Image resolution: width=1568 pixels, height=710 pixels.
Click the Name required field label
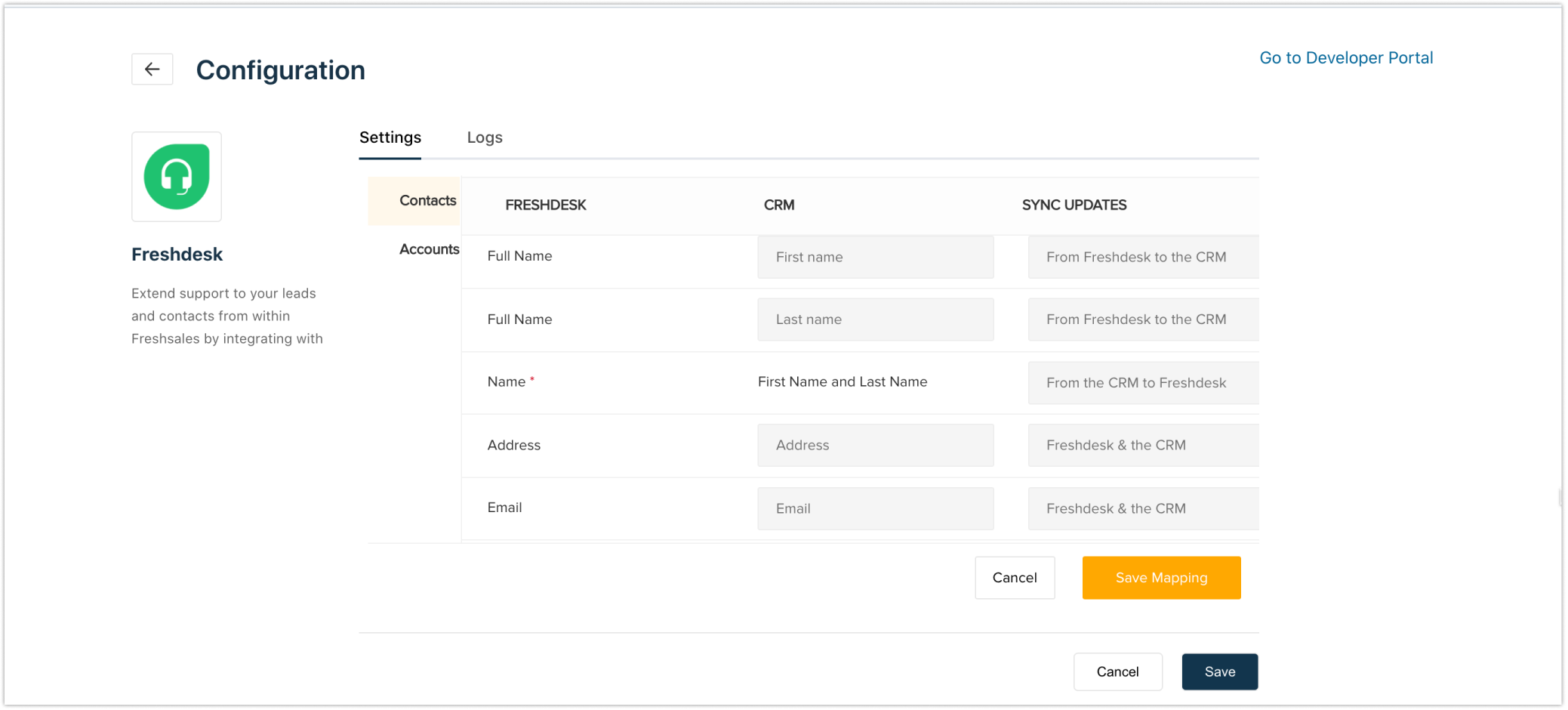pyautogui.click(x=510, y=382)
